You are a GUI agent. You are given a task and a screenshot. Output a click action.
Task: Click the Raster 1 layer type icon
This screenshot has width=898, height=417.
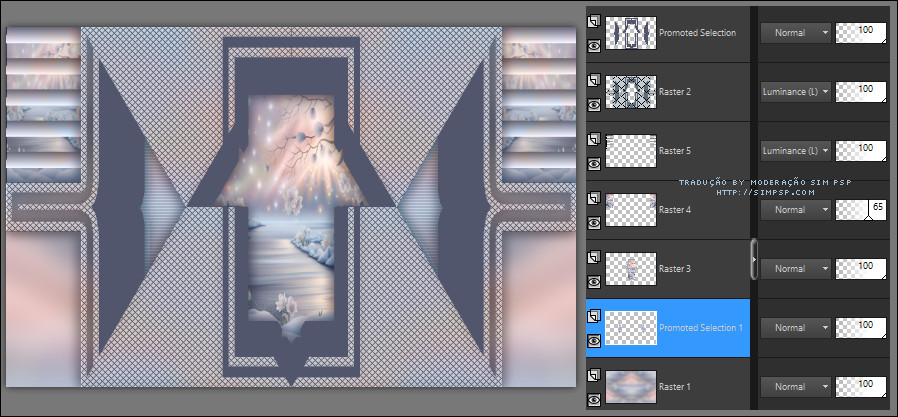point(594,374)
